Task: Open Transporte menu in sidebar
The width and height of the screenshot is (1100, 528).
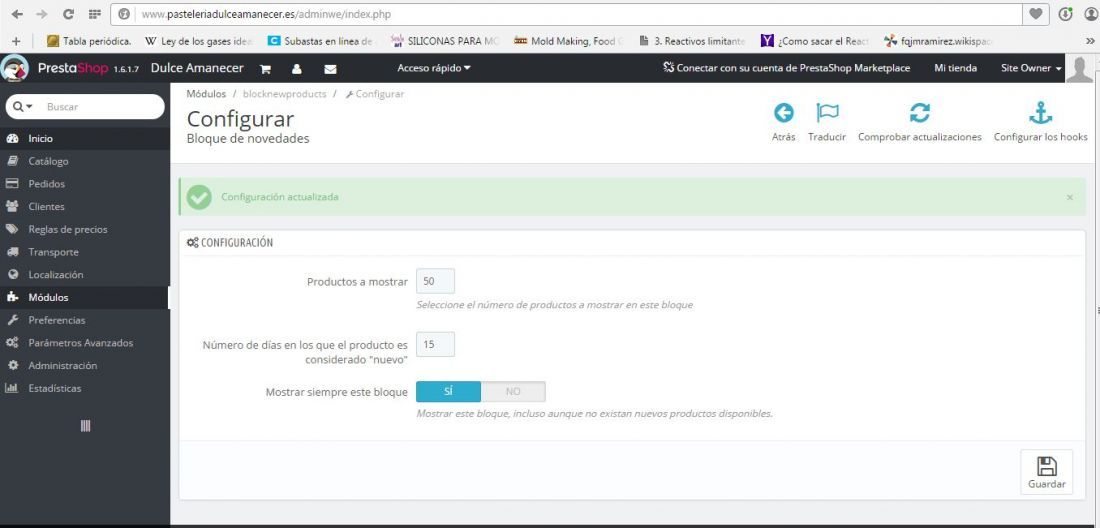Action: (x=85, y=252)
